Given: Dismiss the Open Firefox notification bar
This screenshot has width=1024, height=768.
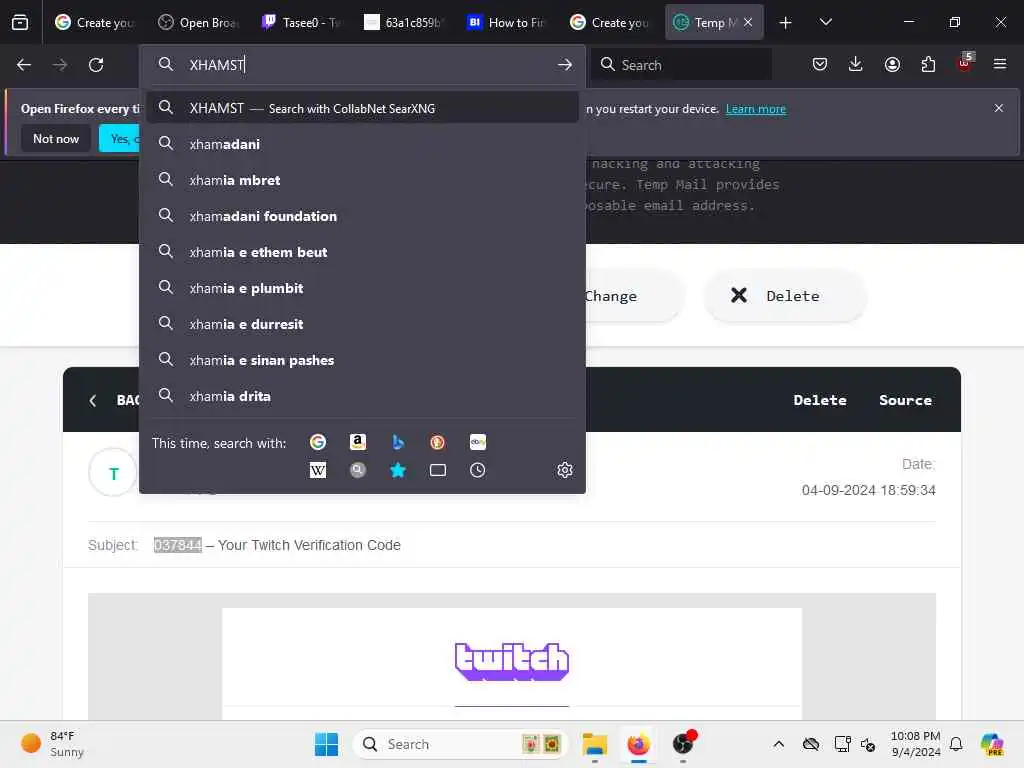Looking at the screenshot, I should click(999, 108).
